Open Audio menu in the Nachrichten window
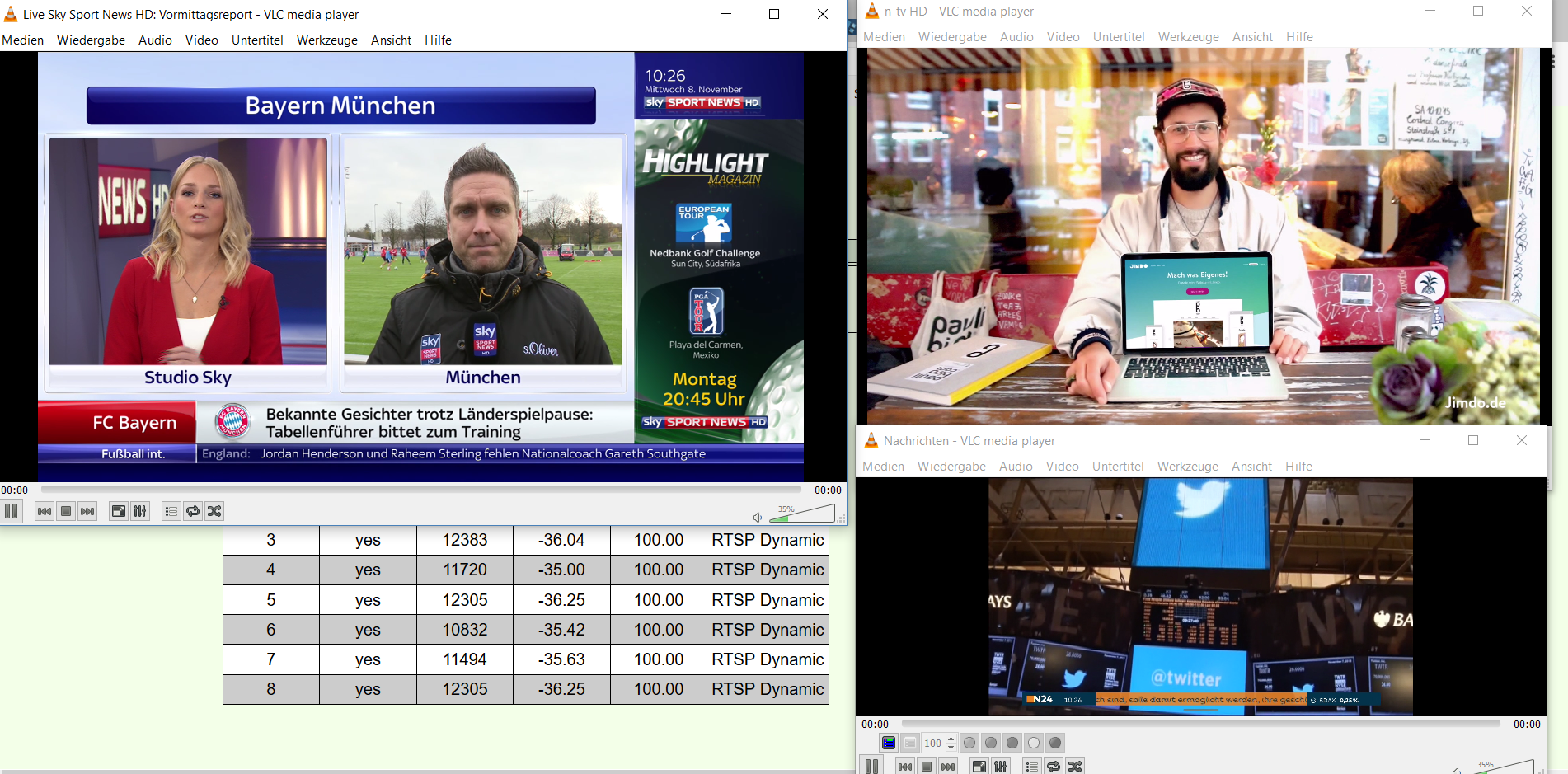The image size is (1568, 774). click(1016, 467)
